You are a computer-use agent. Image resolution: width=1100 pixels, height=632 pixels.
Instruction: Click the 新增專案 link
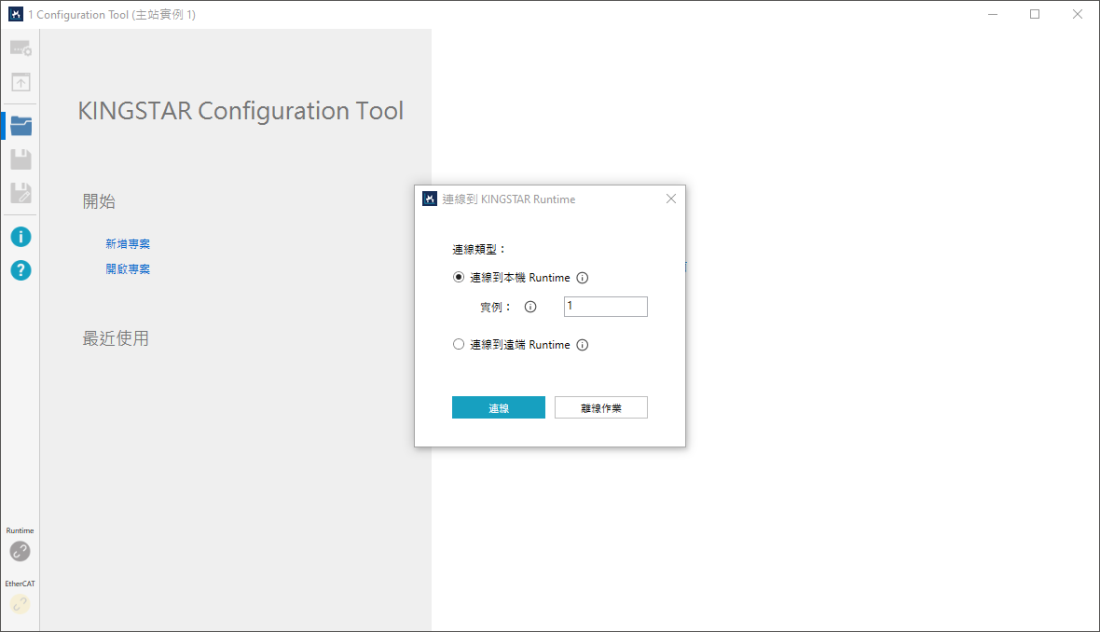128,243
